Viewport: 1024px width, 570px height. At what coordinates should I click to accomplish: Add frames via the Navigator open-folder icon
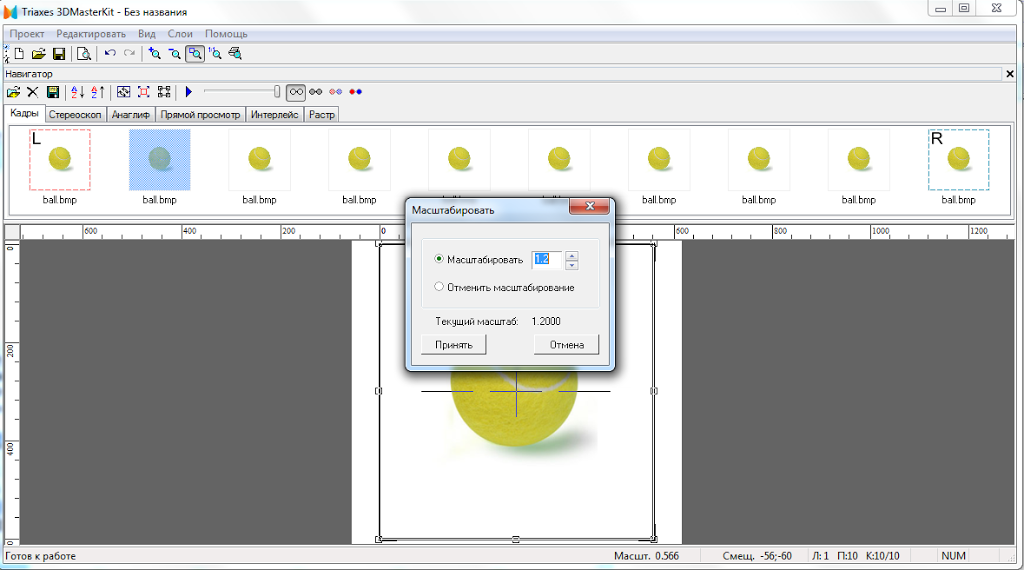[13, 92]
